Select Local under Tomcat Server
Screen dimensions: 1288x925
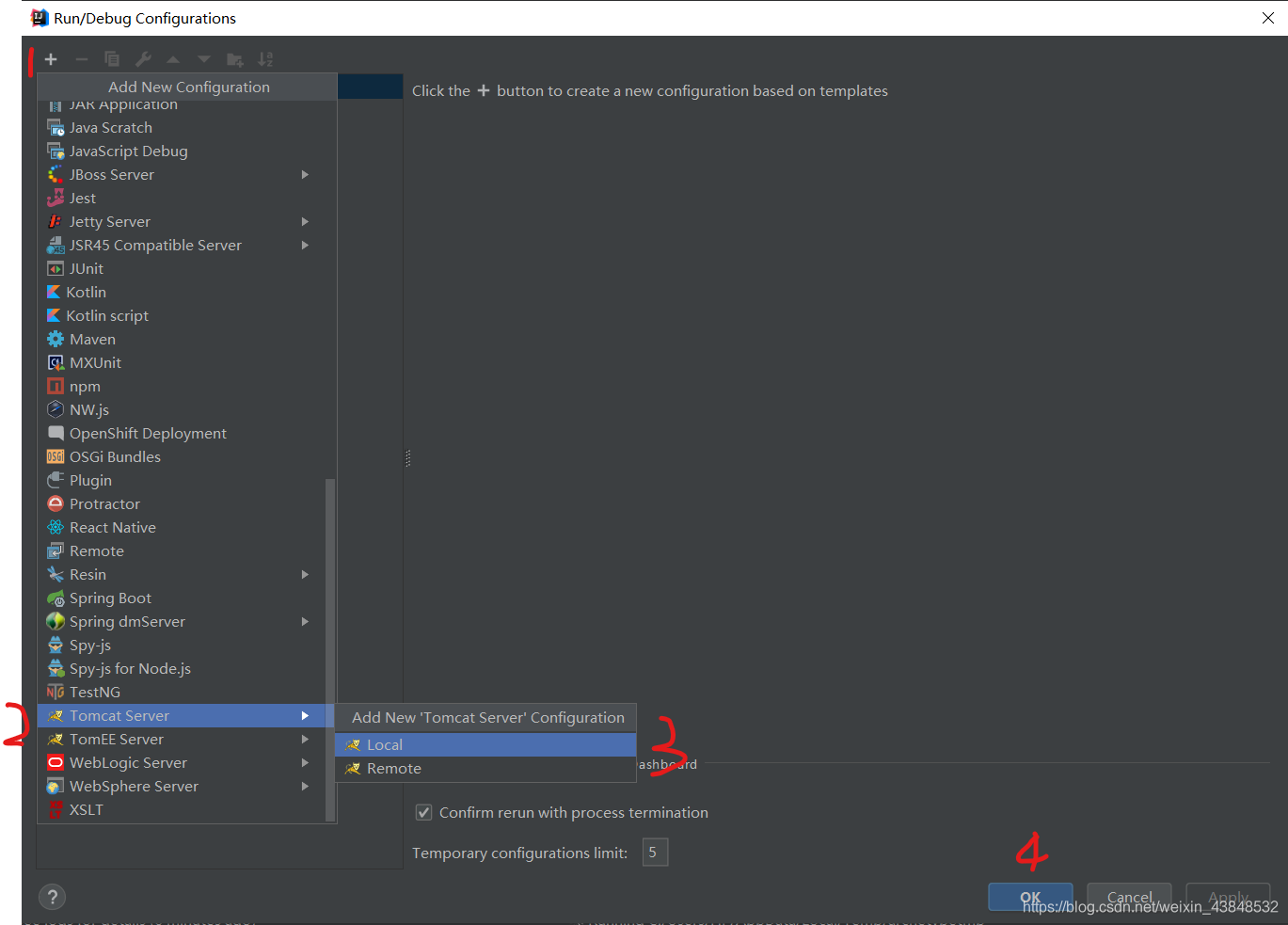(x=485, y=744)
